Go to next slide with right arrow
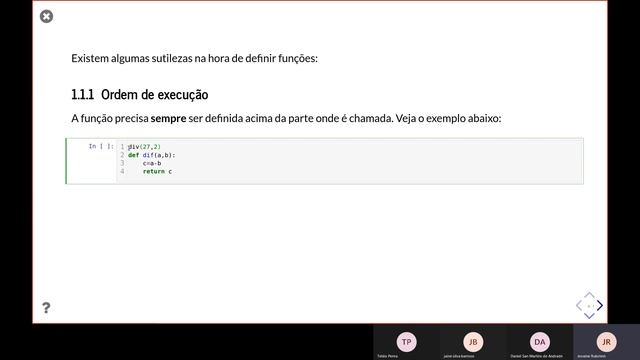The width and height of the screenshot is (640, 360). pos(600,305)
